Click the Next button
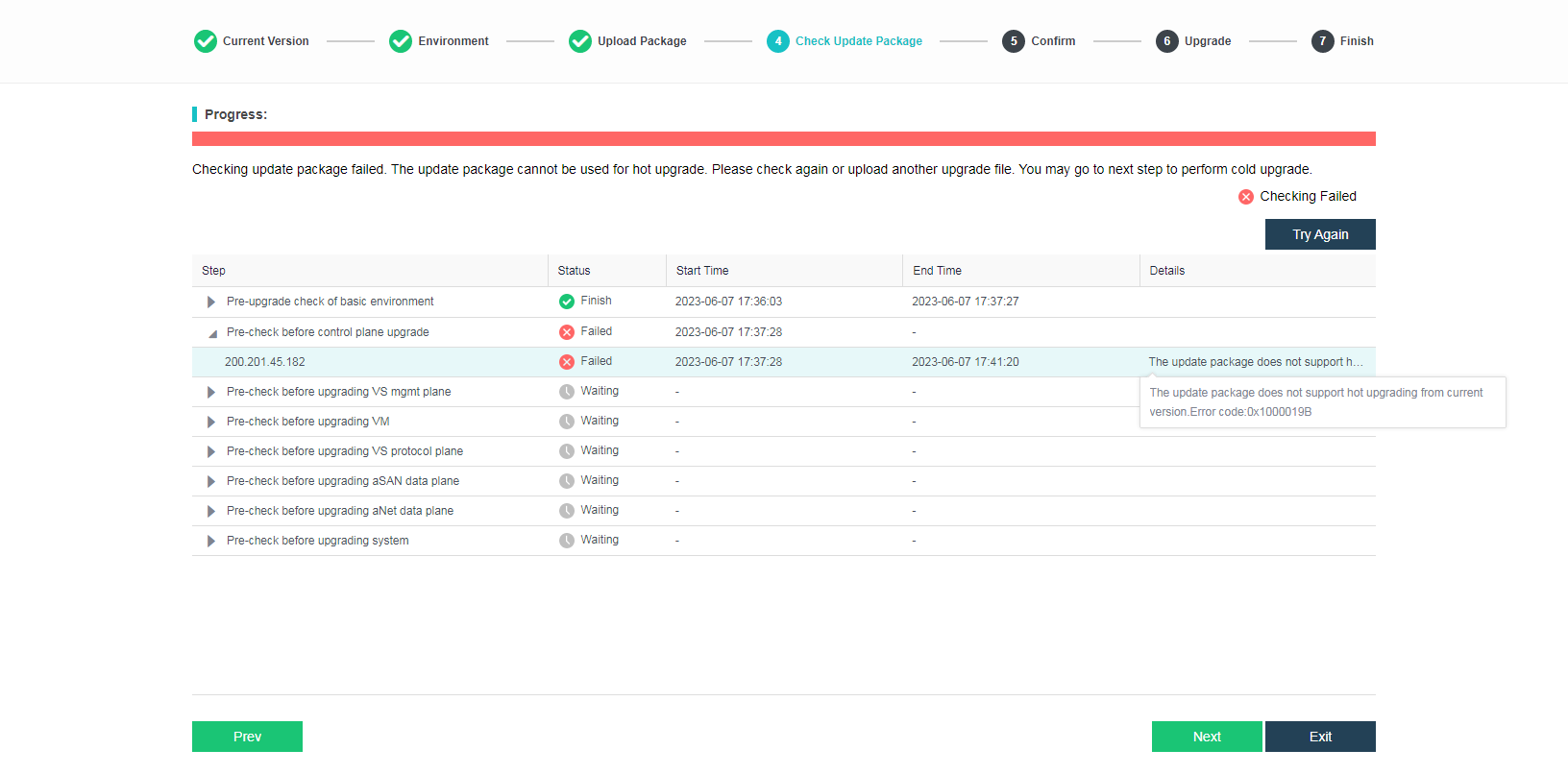1568x774 pixels. pos(1207,737)
